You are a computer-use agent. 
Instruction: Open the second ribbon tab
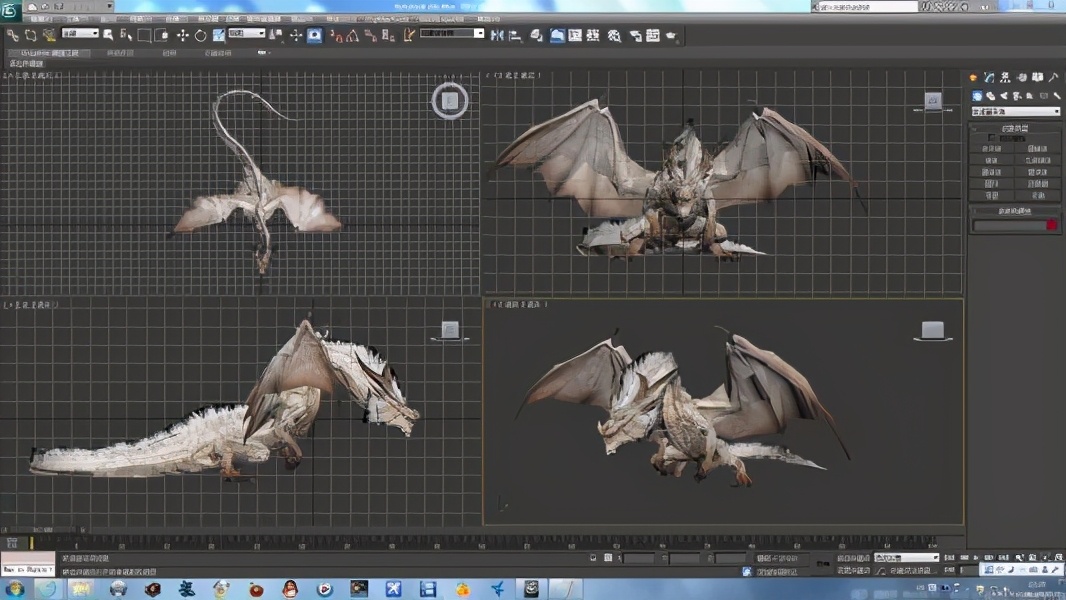pos(120,53)
